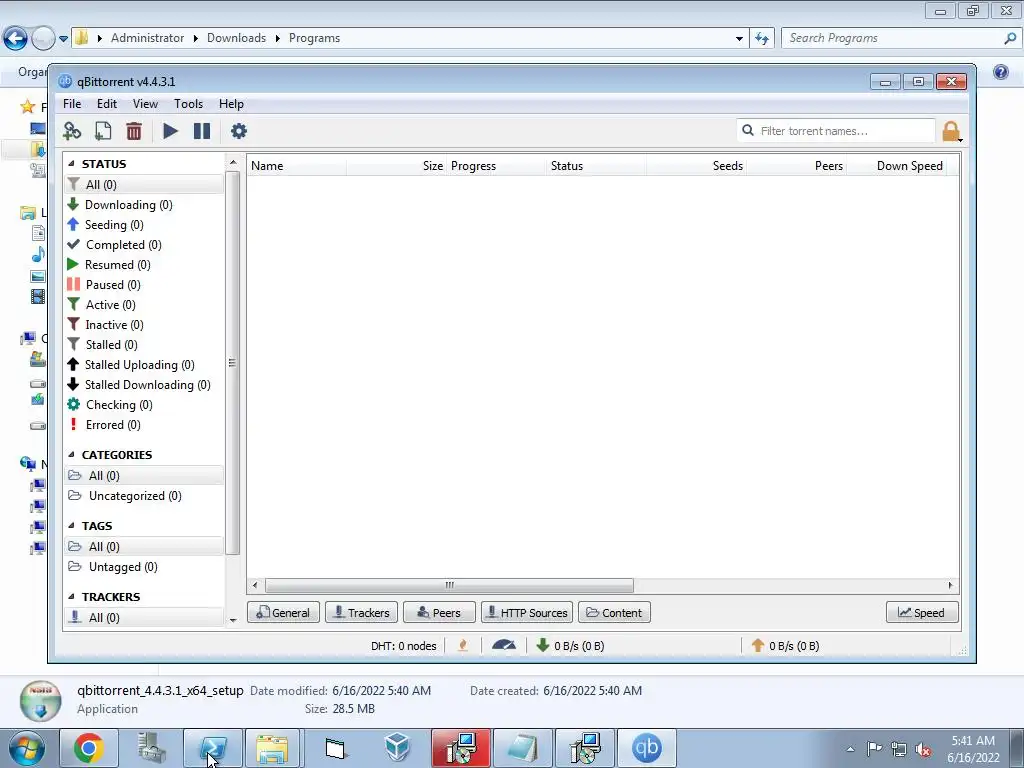This screenshot has height=768, width=1024.
Task: Collapse the TRACKERS section
Action: pyautogui.click(x=72, y=597)
